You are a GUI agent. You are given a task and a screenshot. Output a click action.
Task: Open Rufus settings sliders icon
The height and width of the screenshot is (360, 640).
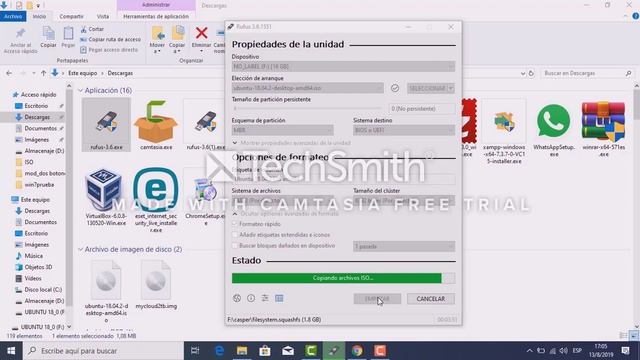click(x=265, y=298)
